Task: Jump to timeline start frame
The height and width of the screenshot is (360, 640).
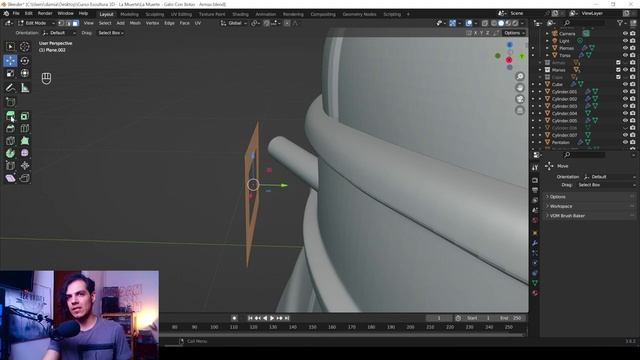Action: click(250, 318)
